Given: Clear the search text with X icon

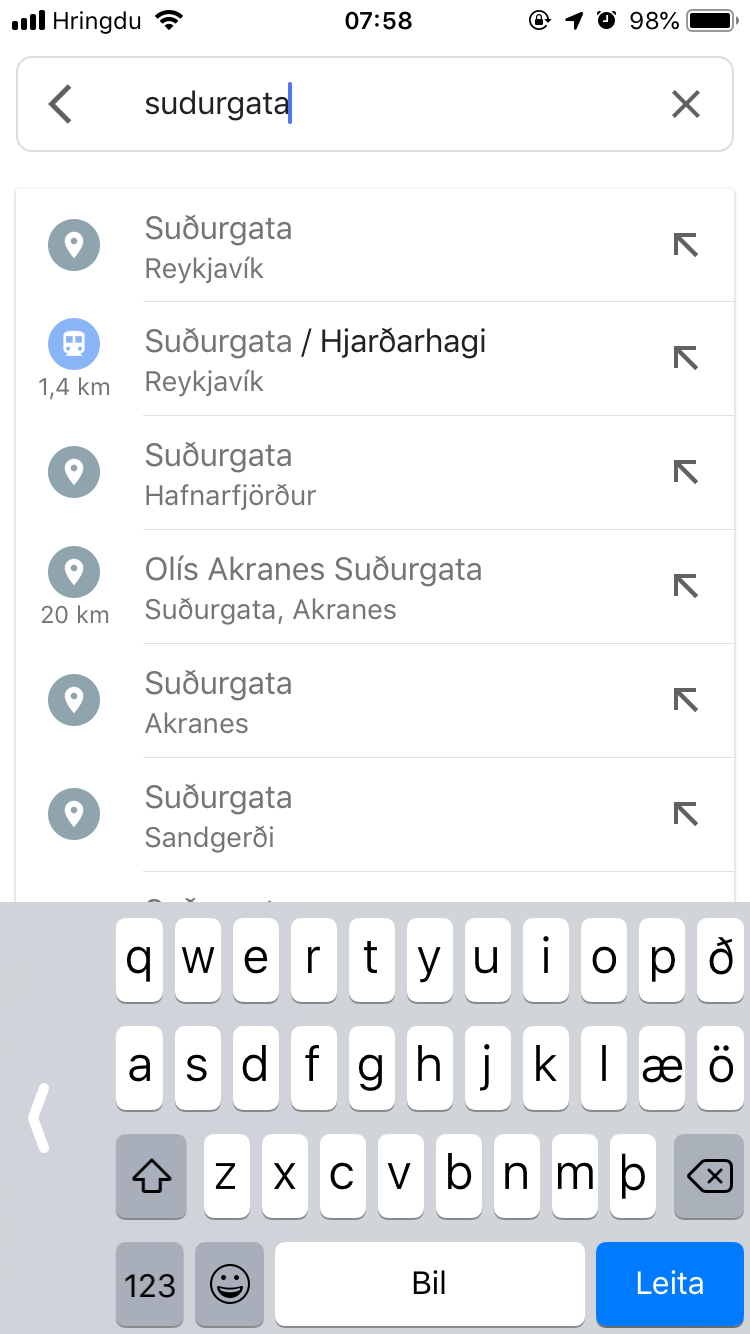Looking at the screenshot, I should [685, 104].
